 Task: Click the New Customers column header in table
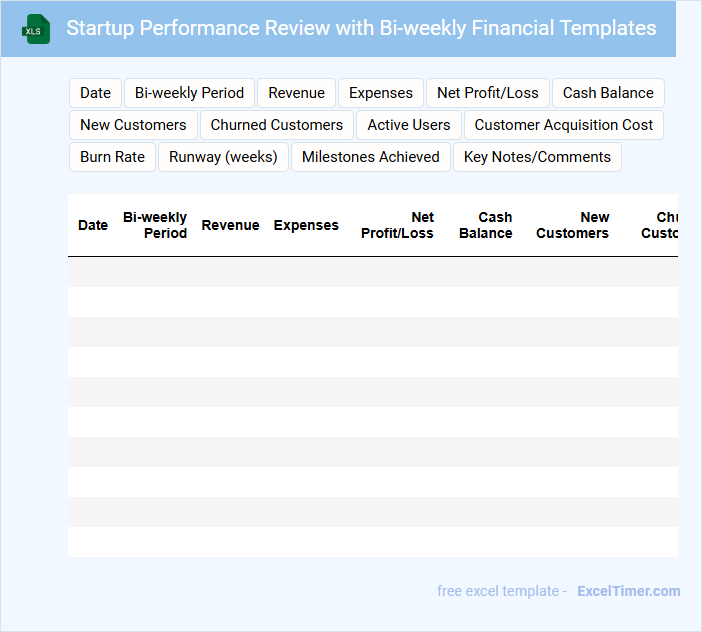[x=573, y=225]
